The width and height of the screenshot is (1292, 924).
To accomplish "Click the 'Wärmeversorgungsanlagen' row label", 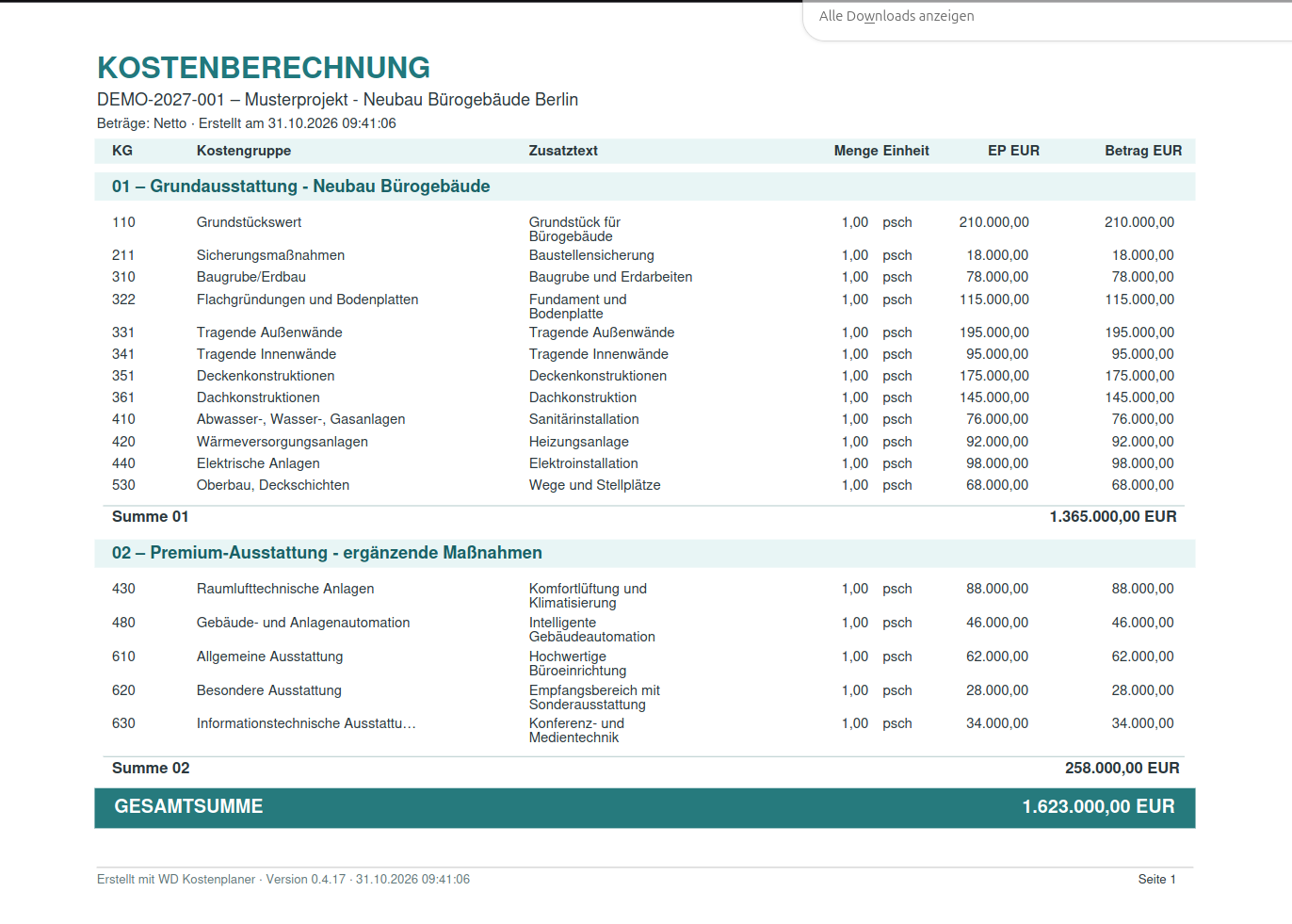I will click(283, 442).
